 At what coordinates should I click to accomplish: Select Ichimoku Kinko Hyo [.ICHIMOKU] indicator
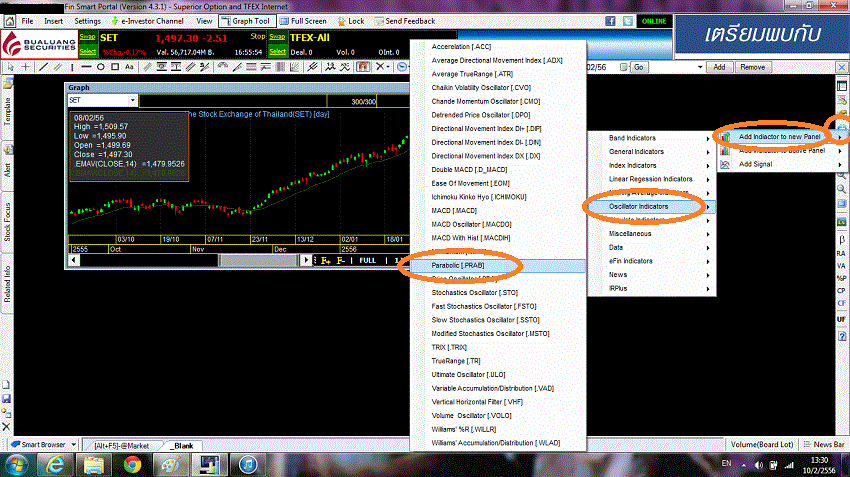(x=498, y=197)
